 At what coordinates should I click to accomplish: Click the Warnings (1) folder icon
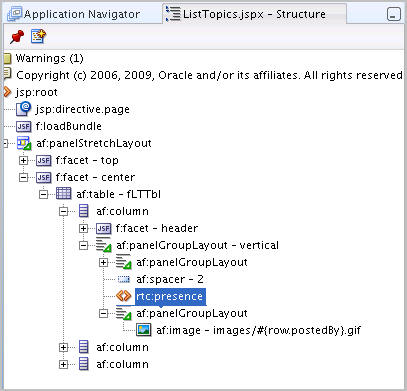click(7, 58)
